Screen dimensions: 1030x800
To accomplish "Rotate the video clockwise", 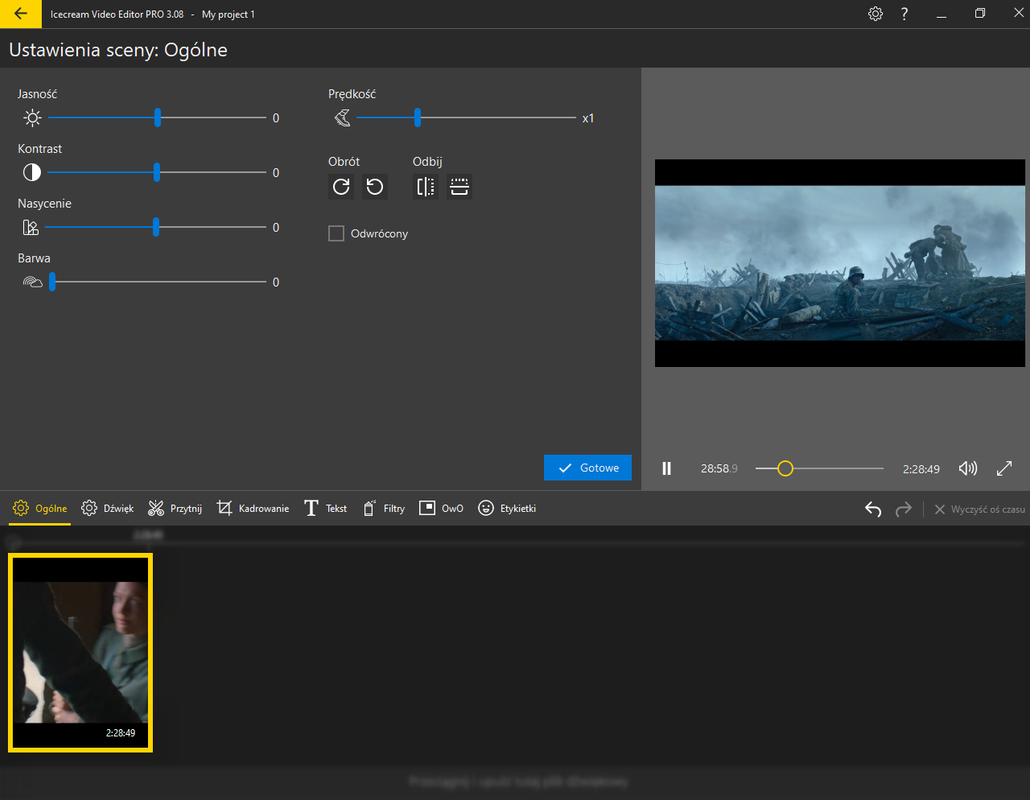I will click(x=341, y=187).
